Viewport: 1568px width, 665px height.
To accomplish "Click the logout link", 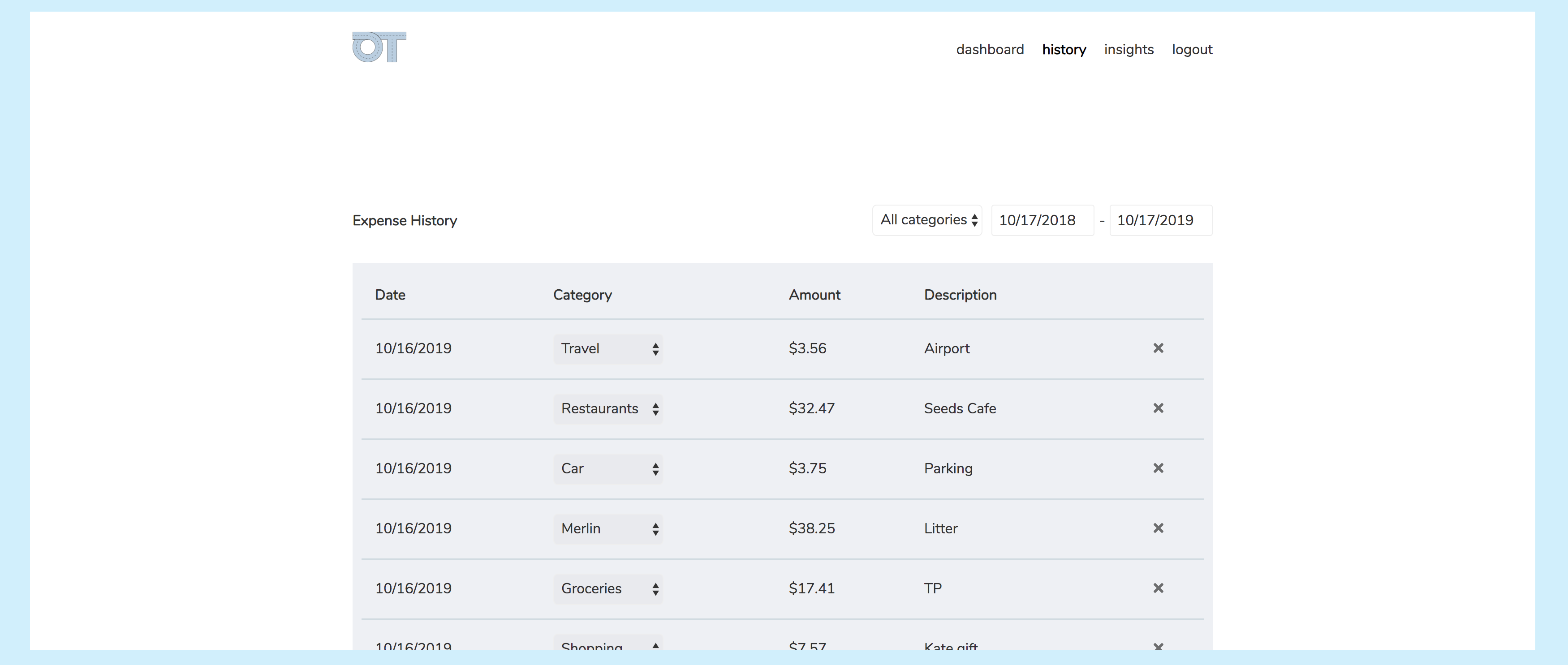I will point(1192,49).
